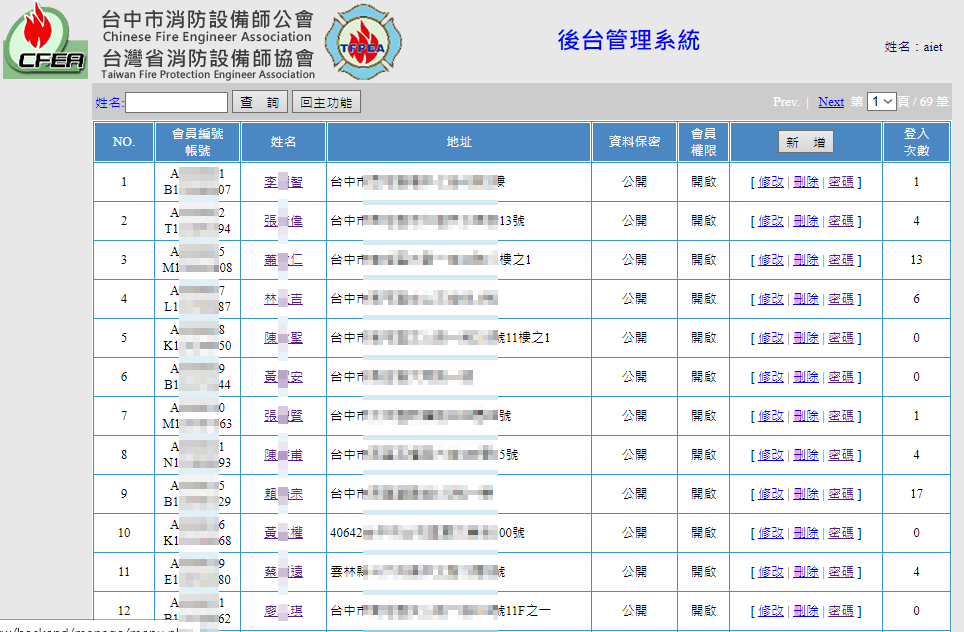The width and height of the screenshot is (964, 632).
Task: Click 刪除 link in row 9
Action: pos(806,494)
